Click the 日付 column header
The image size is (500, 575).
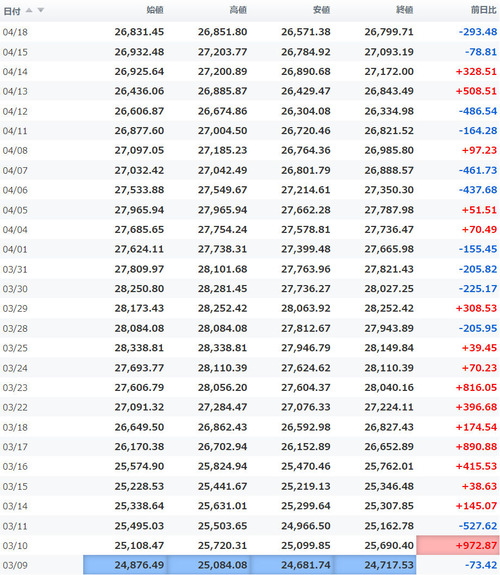pyautogui.click(x=12, y=11)
